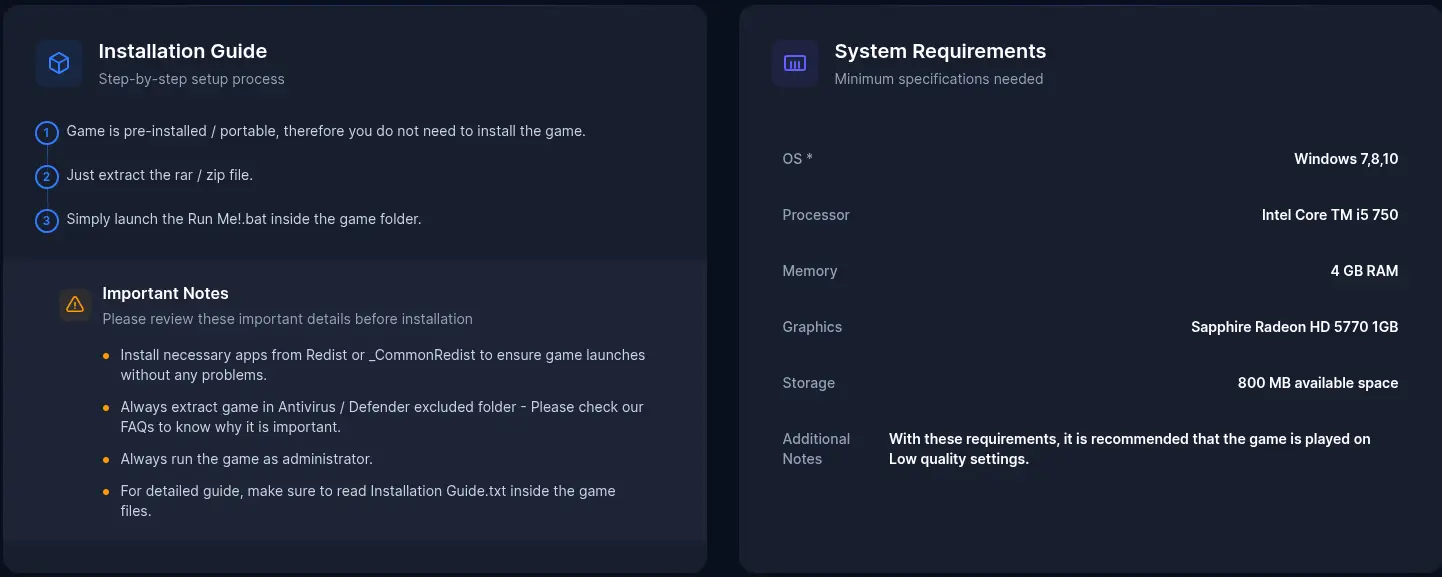
Task: Click the Additional Notes label
Action: click(816, 449)
